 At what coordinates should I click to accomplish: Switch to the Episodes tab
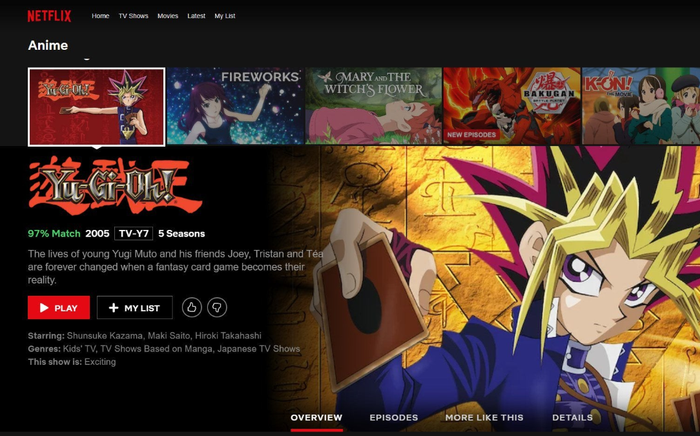coord(394,418)
